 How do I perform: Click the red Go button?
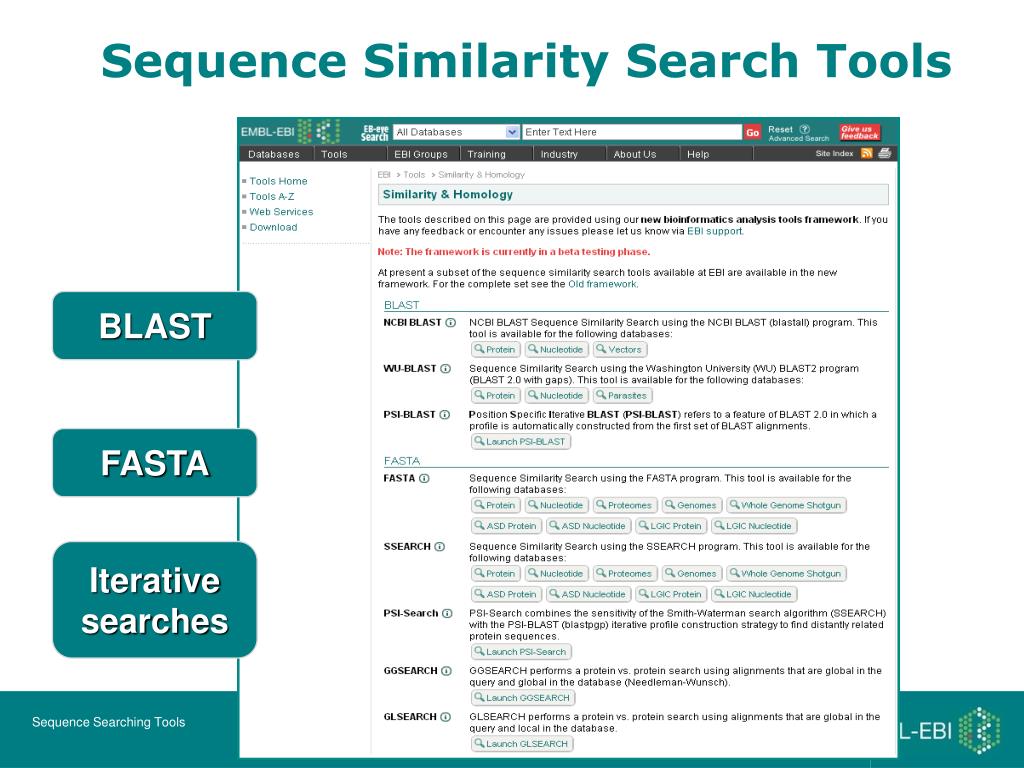[752, 133]
